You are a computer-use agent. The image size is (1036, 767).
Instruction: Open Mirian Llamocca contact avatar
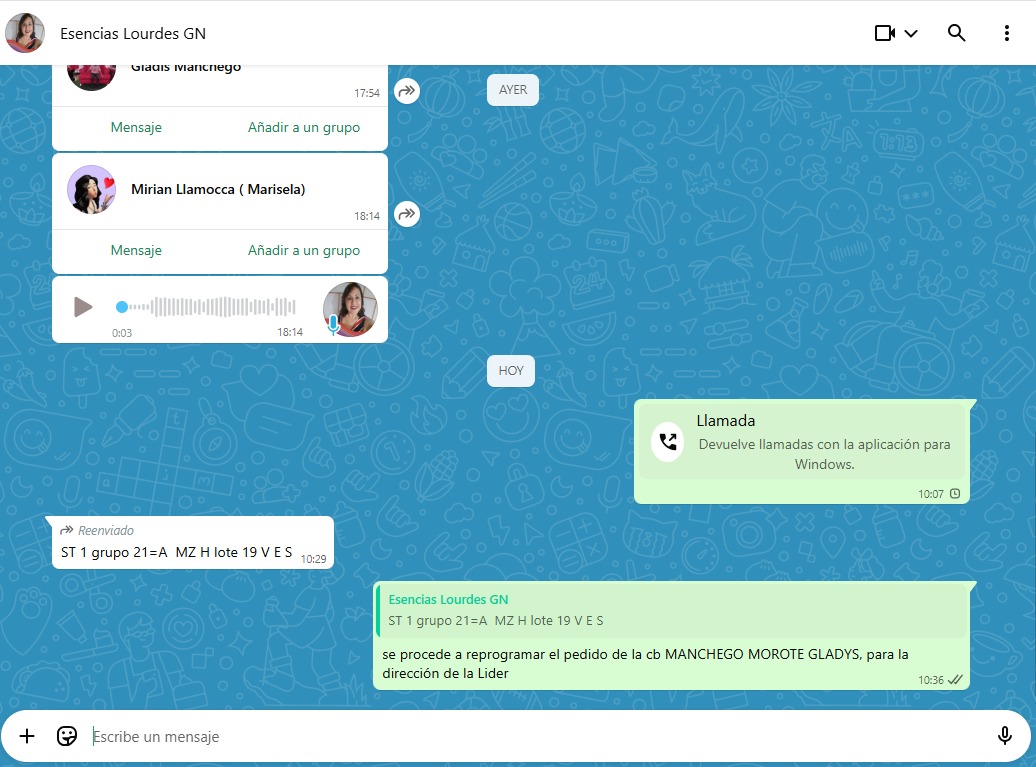coord(91,189)
